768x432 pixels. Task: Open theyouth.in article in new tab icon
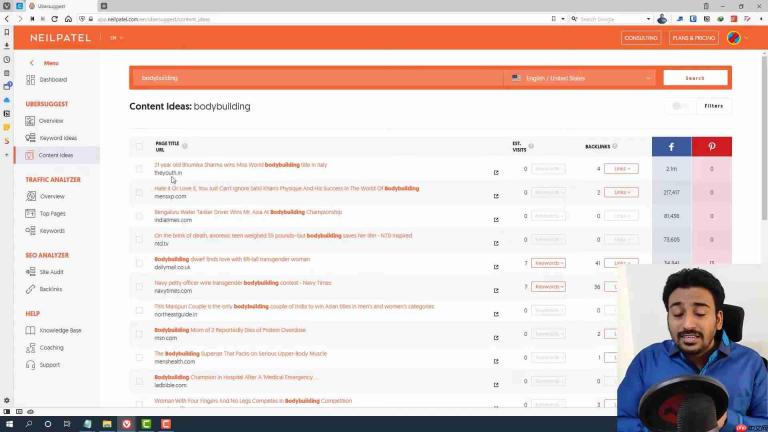tap(496, 172)
